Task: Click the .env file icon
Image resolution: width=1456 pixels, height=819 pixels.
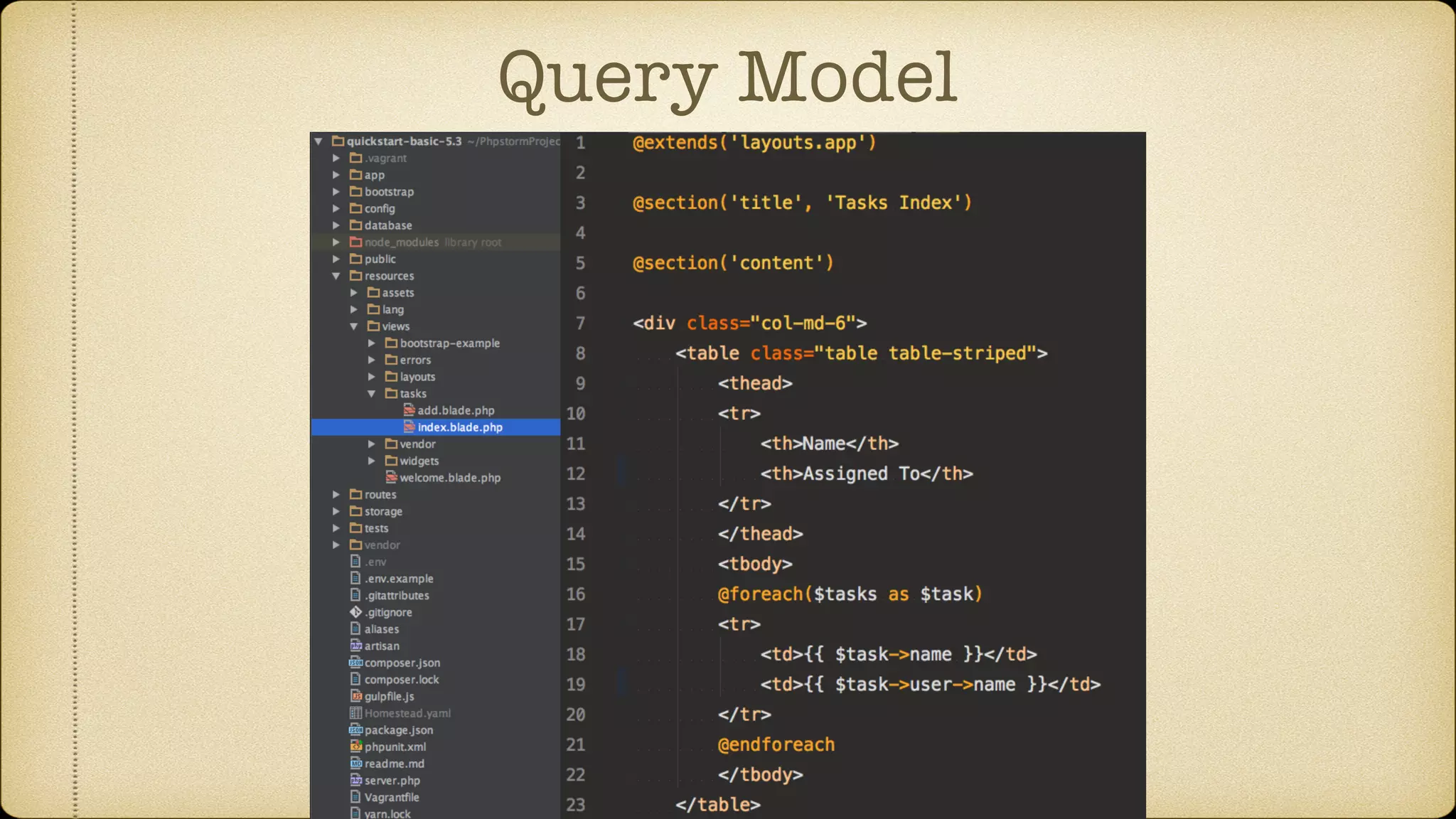Action: pyautogui.click(x=356, y=562)
